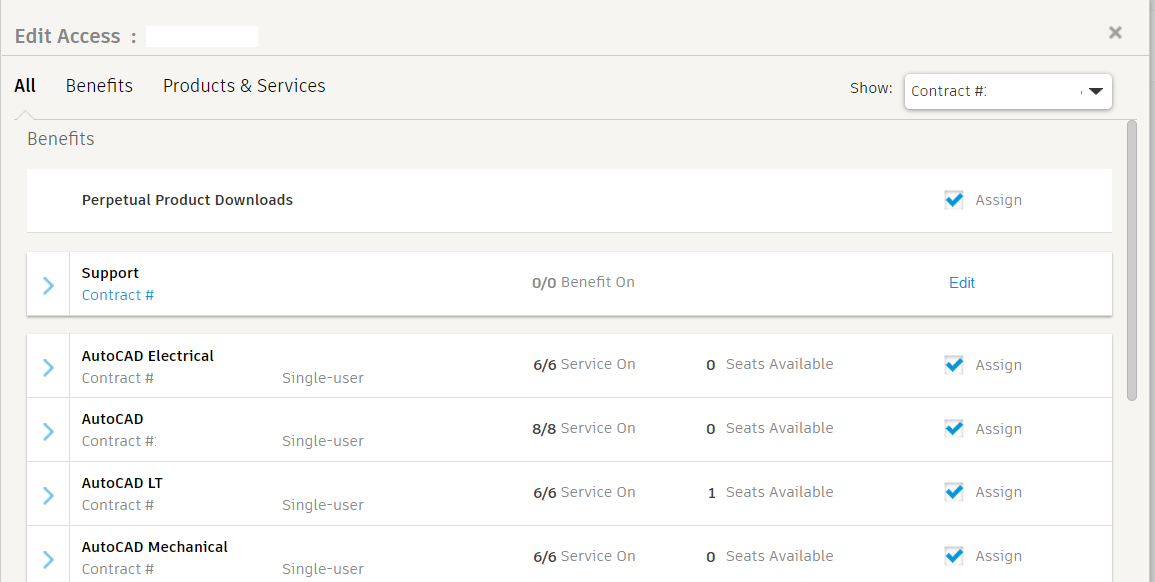The width and height of the screenshot is (1155, 582).
Task: Expand the Support benefit row
Action: click(48, 285)
